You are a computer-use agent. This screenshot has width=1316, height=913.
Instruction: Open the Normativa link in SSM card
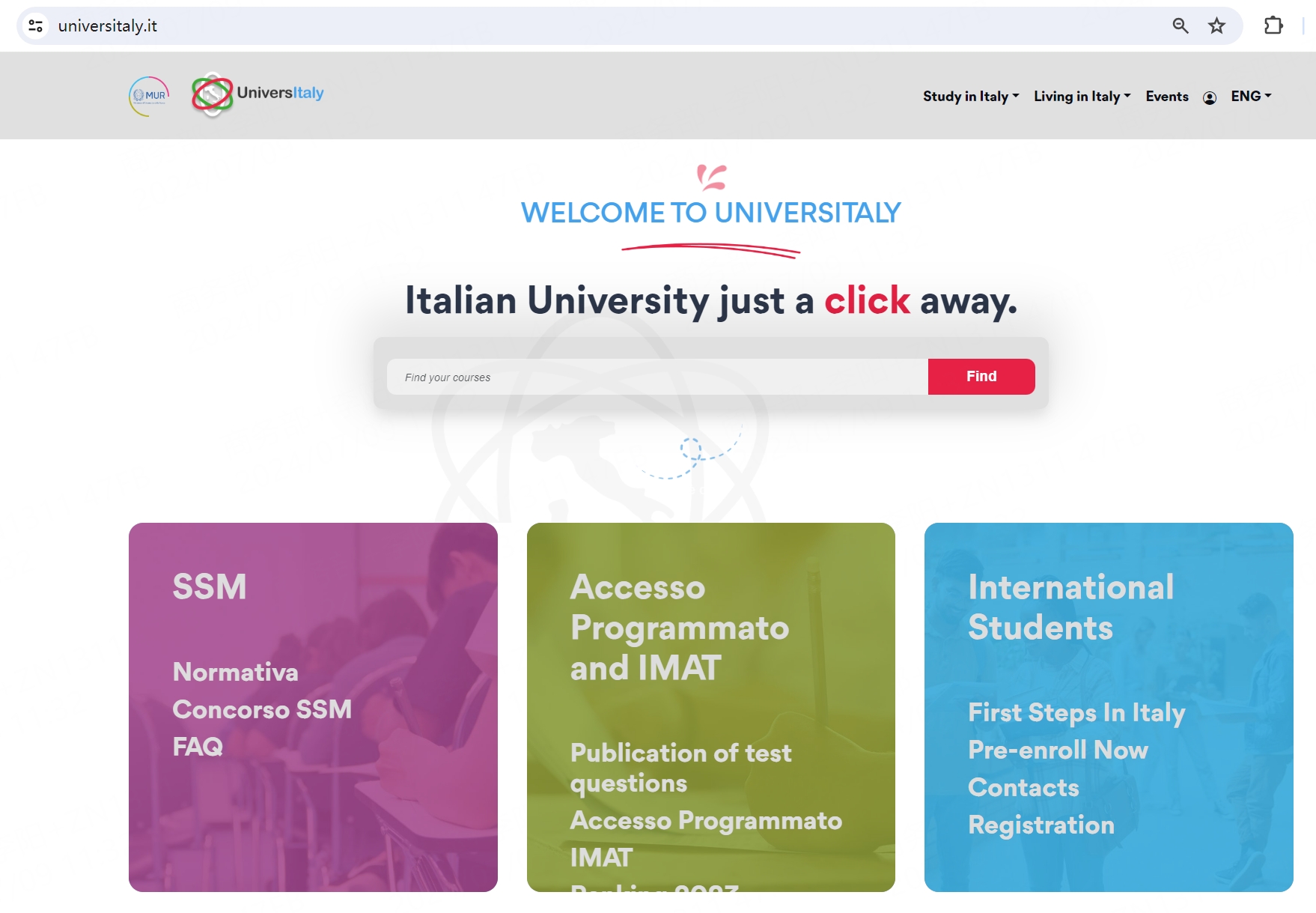pyautogui.click(x=235, y=672)
